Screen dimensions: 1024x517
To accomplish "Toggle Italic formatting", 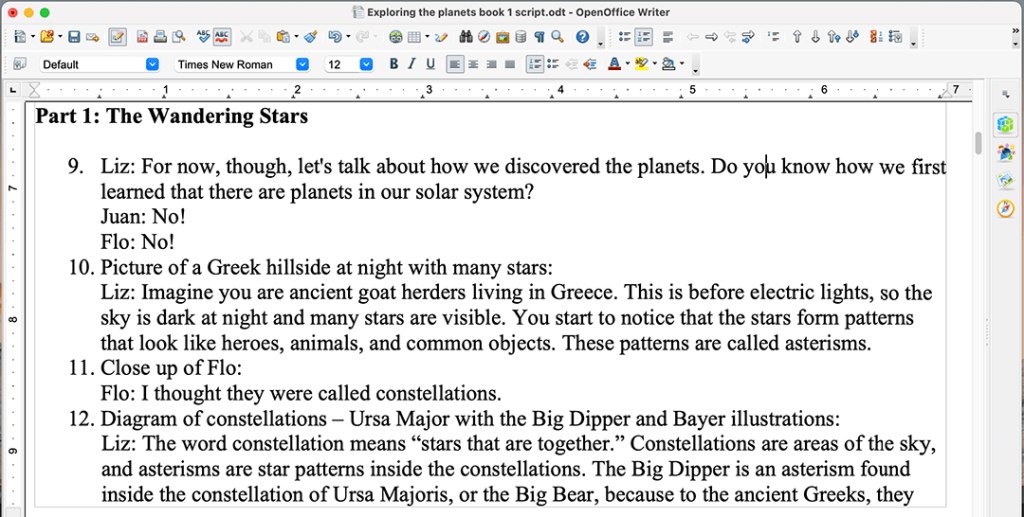I will pyautogui.click(x=412, y=64).
